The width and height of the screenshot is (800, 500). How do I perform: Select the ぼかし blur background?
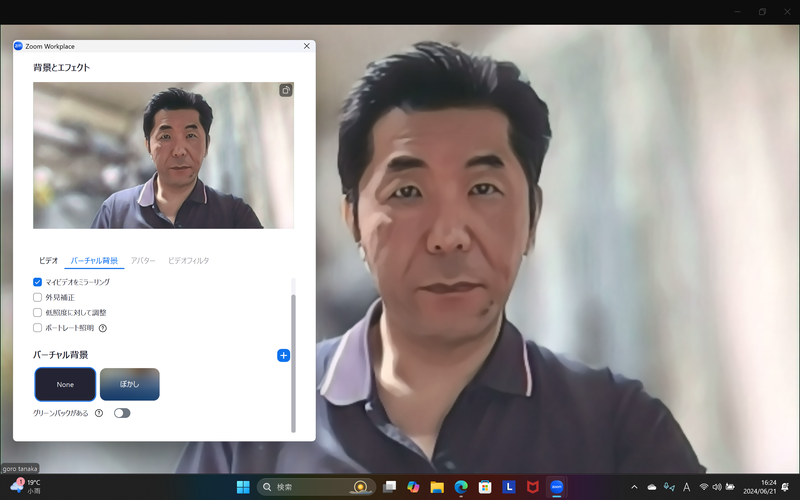pyautogui.click(x=130, y=384)
